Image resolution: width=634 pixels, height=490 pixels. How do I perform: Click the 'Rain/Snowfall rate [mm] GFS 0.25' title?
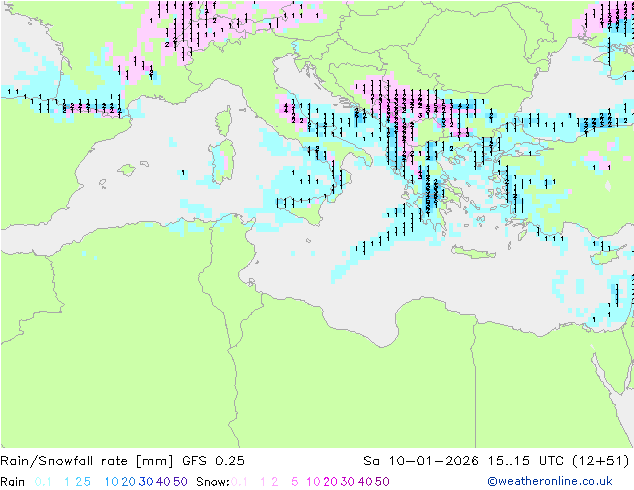(x=123, y=461)
